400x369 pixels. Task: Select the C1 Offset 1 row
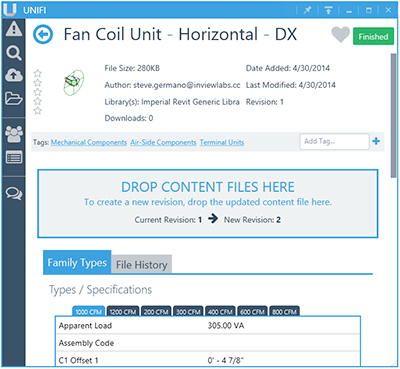coord(208,359)
